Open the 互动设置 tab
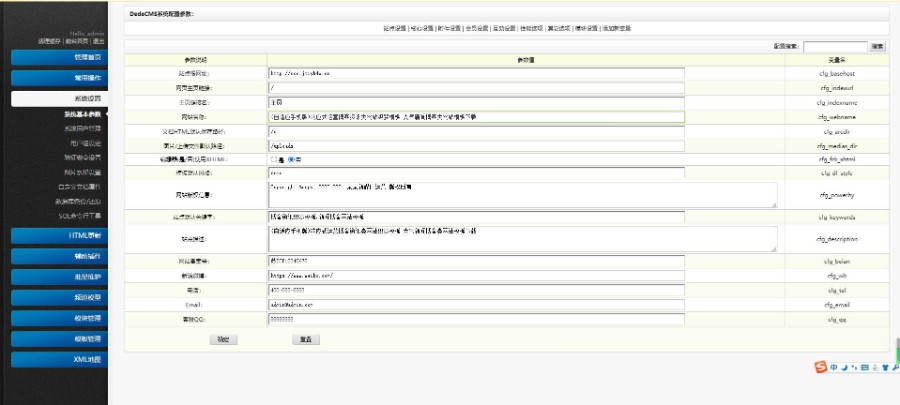The height and width of the screenshot is (405, 900). pyautogui.click(x=504, y=28)
